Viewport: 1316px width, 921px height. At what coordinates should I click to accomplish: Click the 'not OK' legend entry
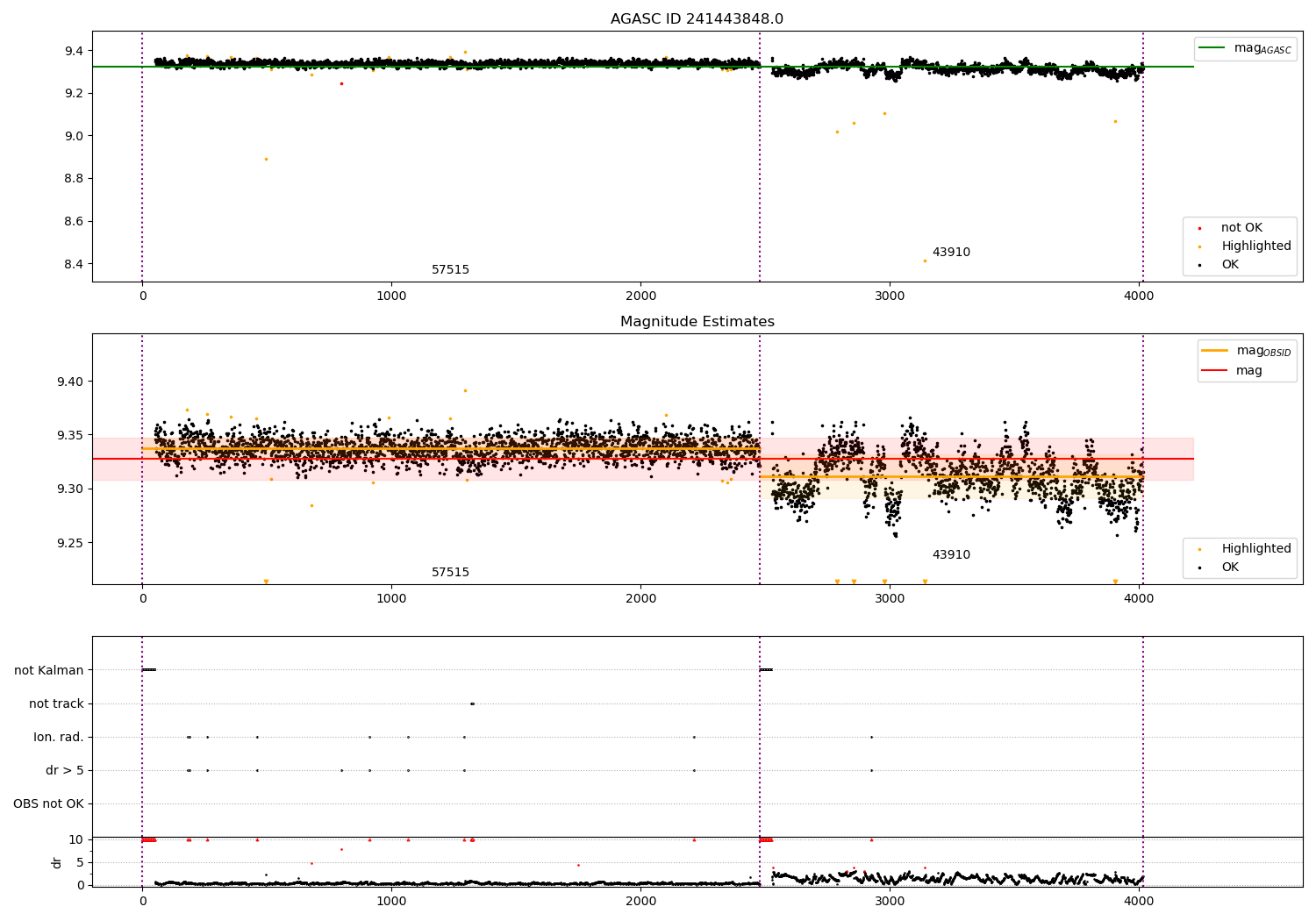(x=1241, y=228)
